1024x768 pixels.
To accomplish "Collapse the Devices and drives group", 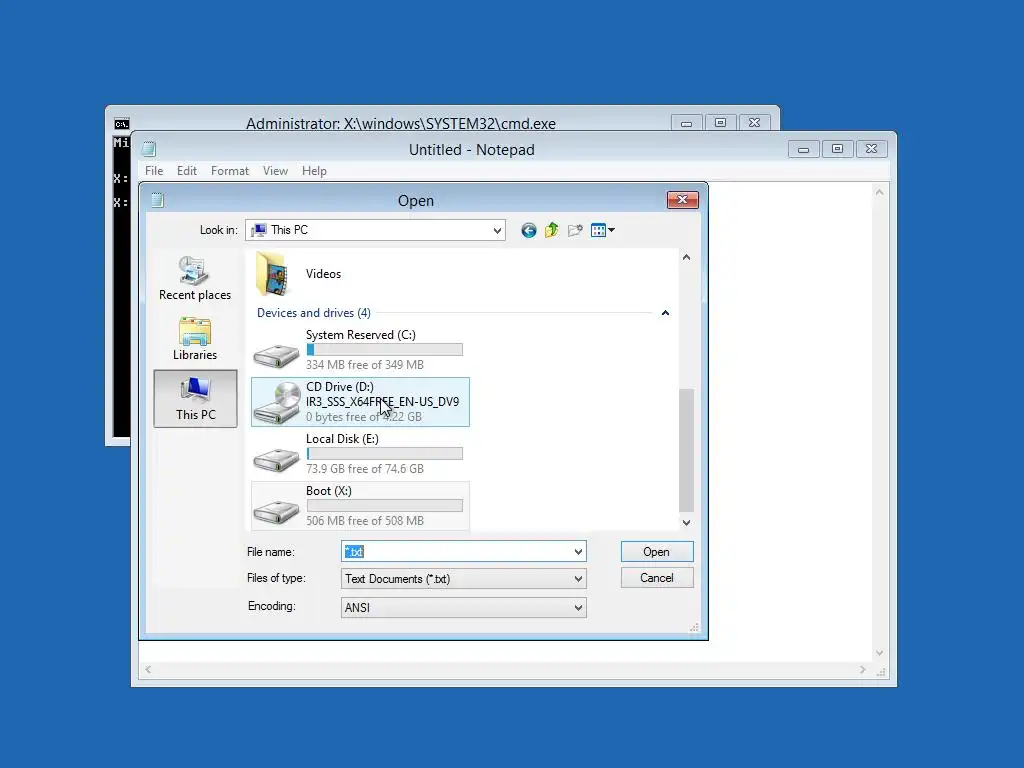I will pyautogui.click(x=665, y=313).
